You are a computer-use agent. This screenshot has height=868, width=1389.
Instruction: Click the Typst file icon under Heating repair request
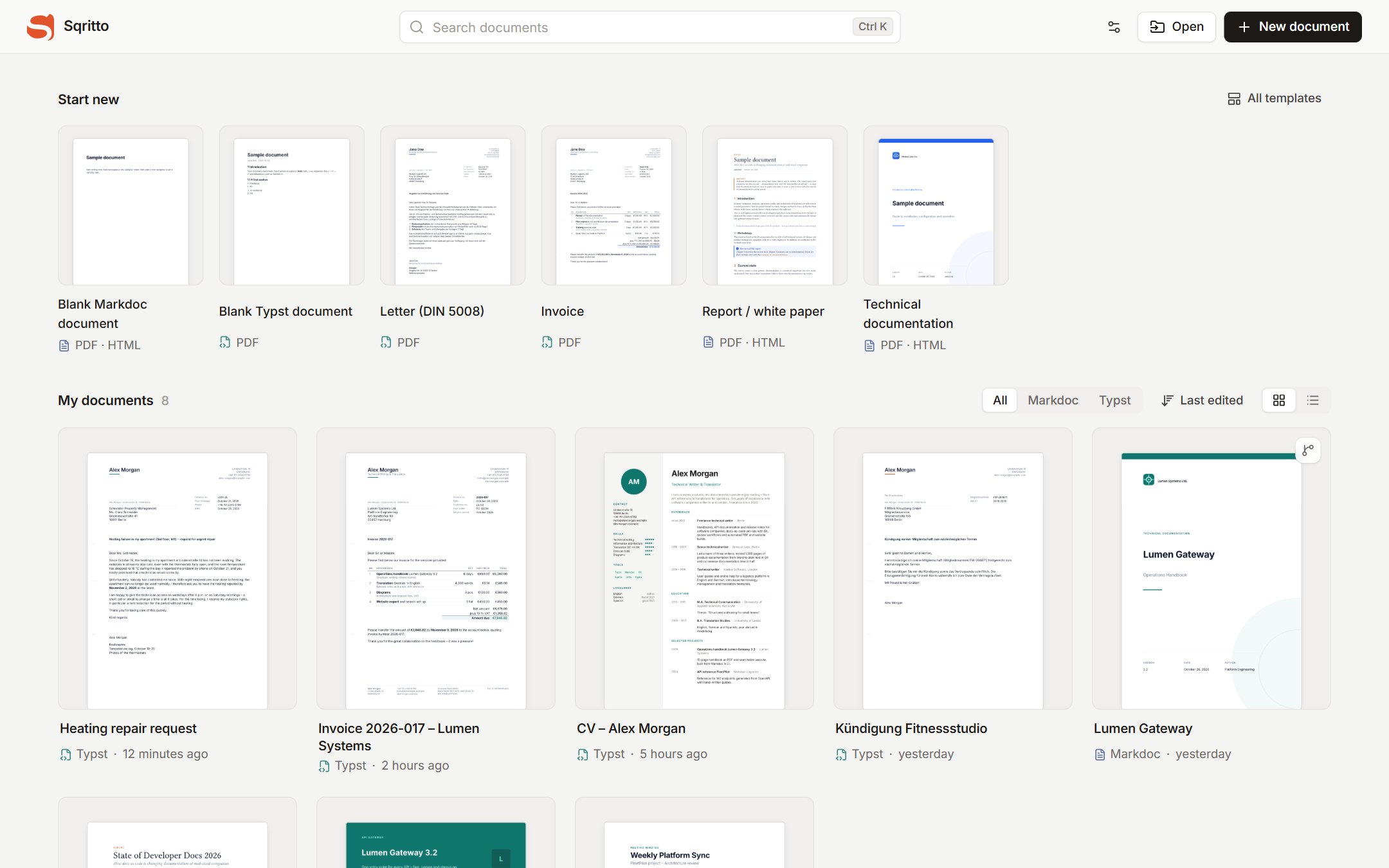[66, 754]
